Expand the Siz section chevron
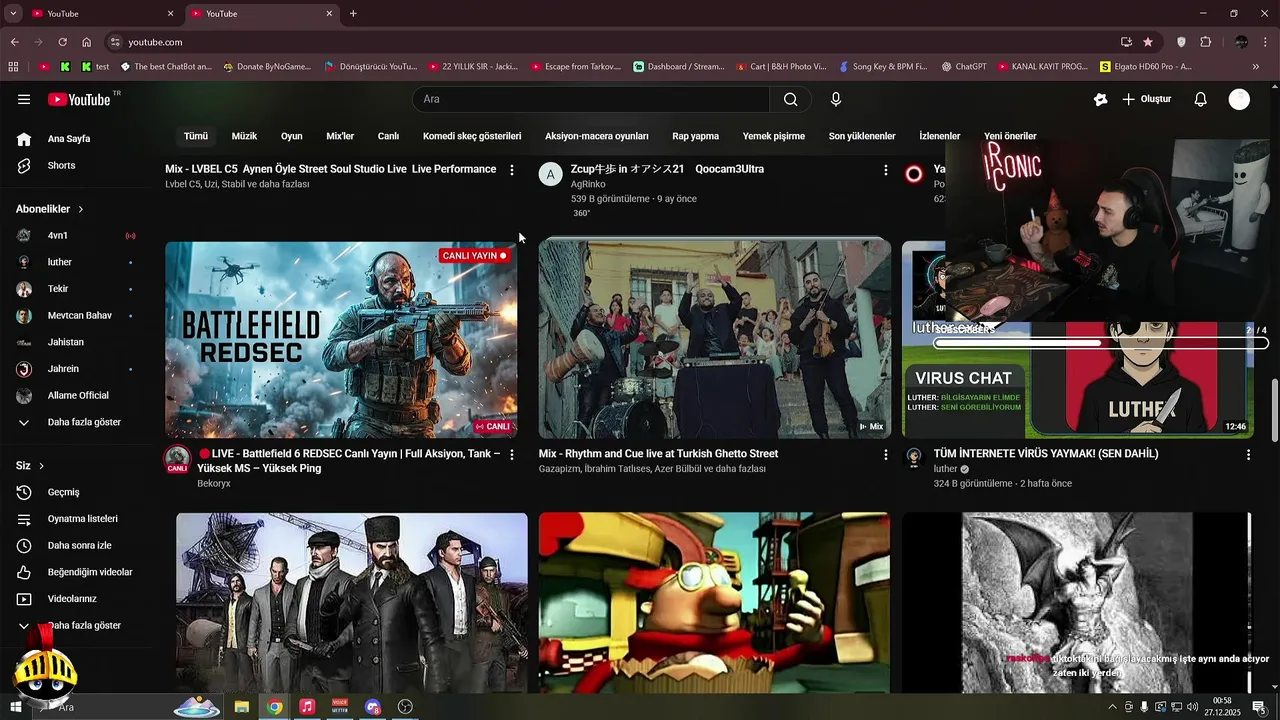Image resolution: width=1280 pixels, height=720 pixels. click(x=41, y=466)
